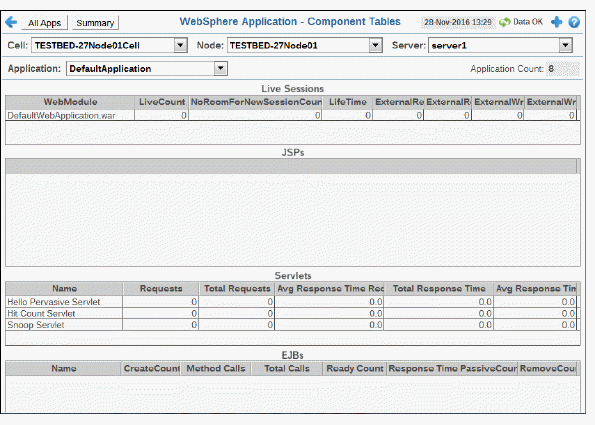Expand the Application dropdown arrow
The image size is (595, 425).
220,69
